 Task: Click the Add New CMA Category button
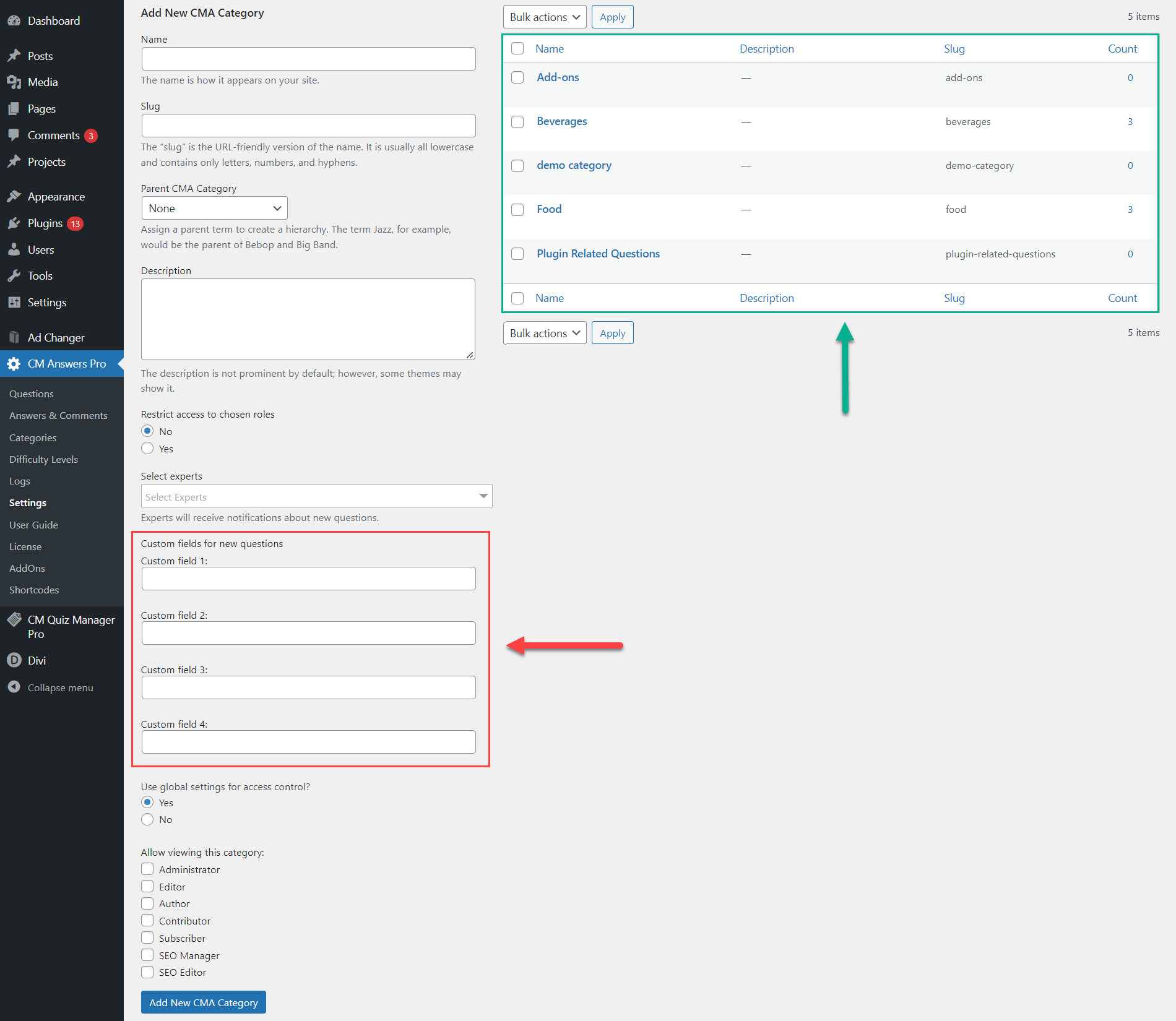[x=204, y=1002]
